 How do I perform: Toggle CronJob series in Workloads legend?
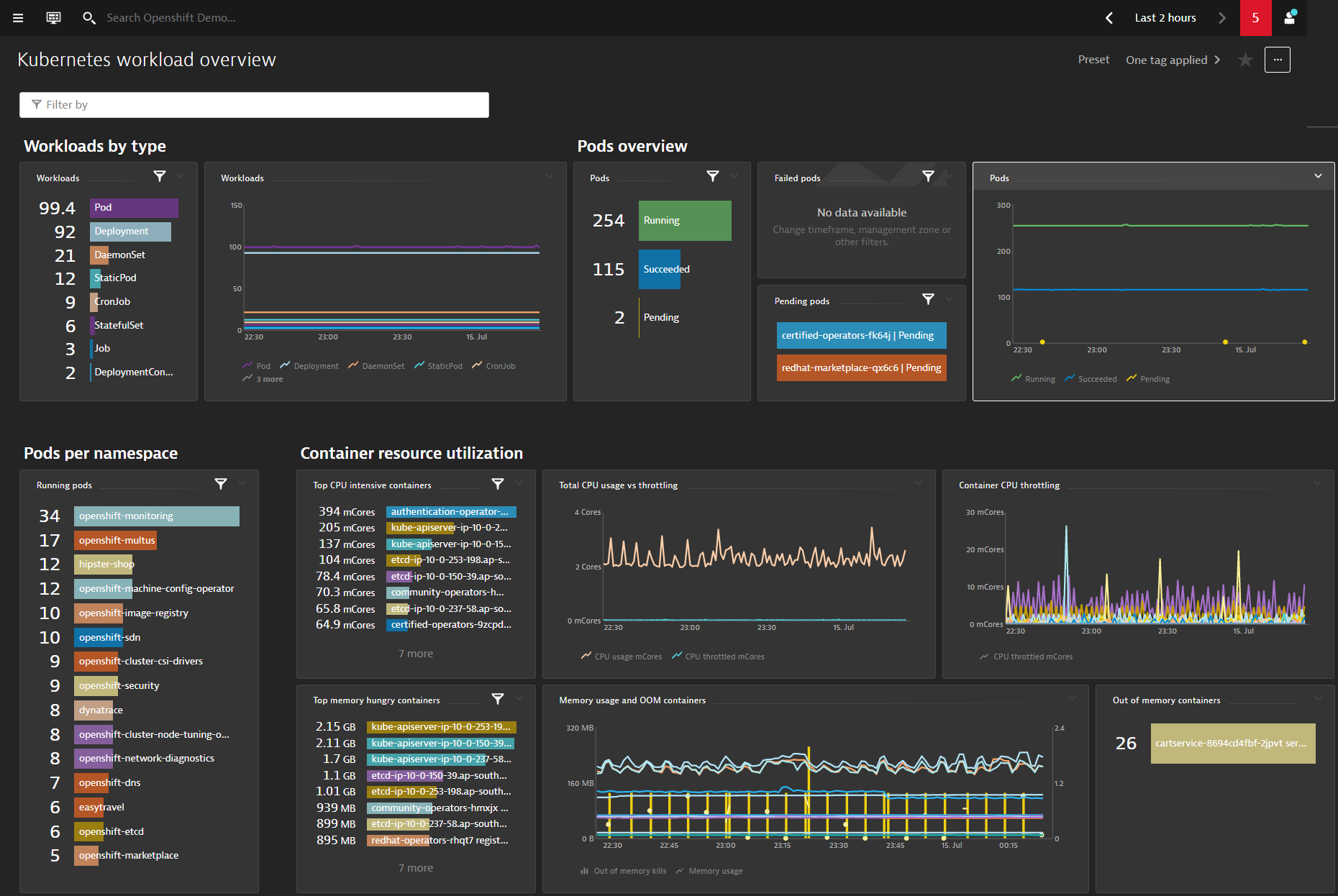(493, 366)
